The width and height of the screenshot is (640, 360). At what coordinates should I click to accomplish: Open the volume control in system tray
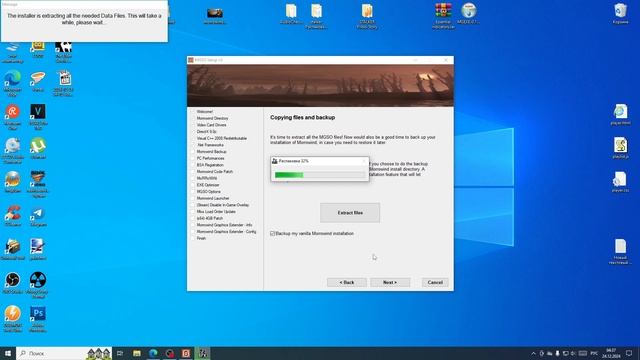(x=573, y=353)
